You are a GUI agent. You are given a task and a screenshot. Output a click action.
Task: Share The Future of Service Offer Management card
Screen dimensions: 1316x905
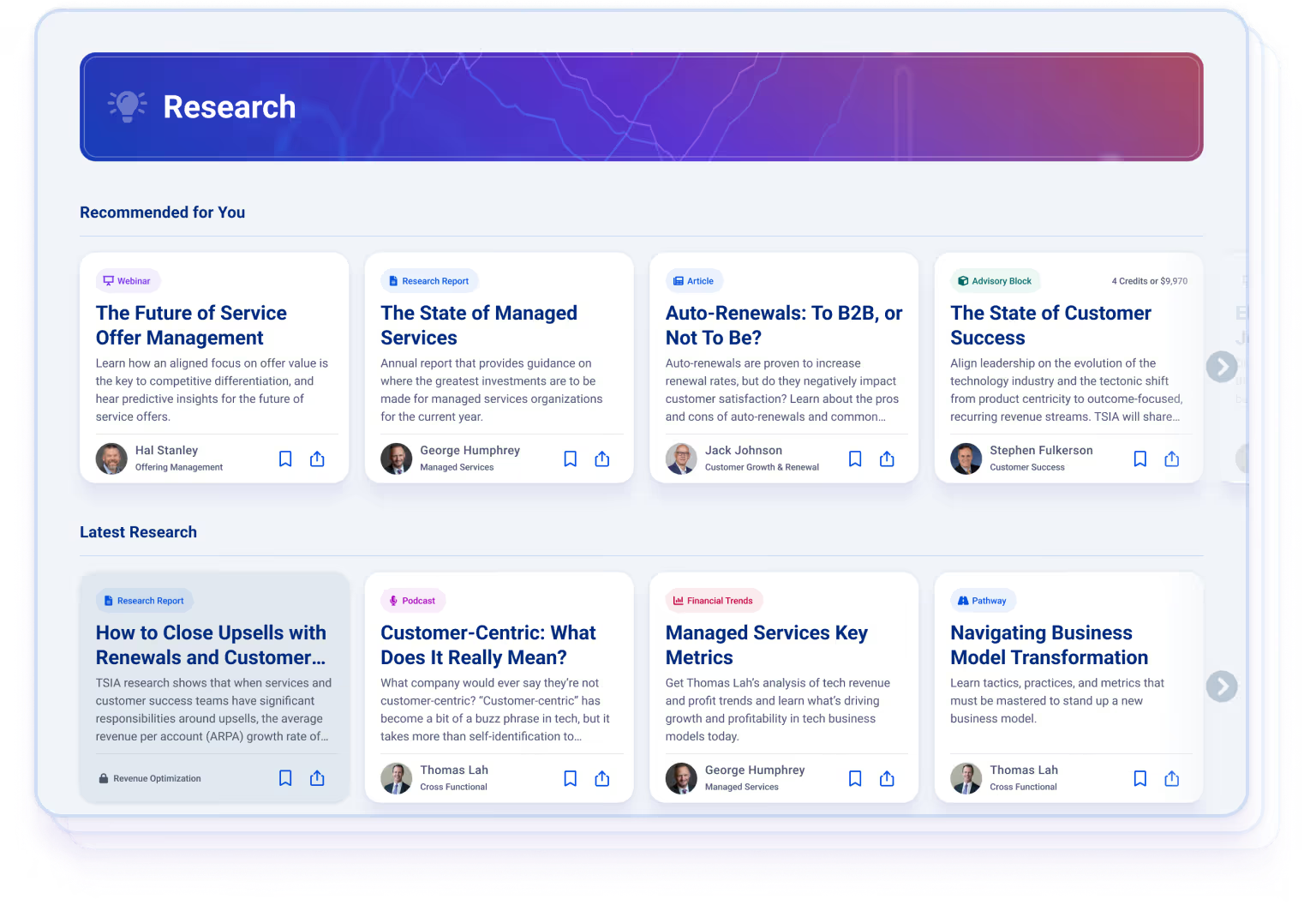[317, 458]
